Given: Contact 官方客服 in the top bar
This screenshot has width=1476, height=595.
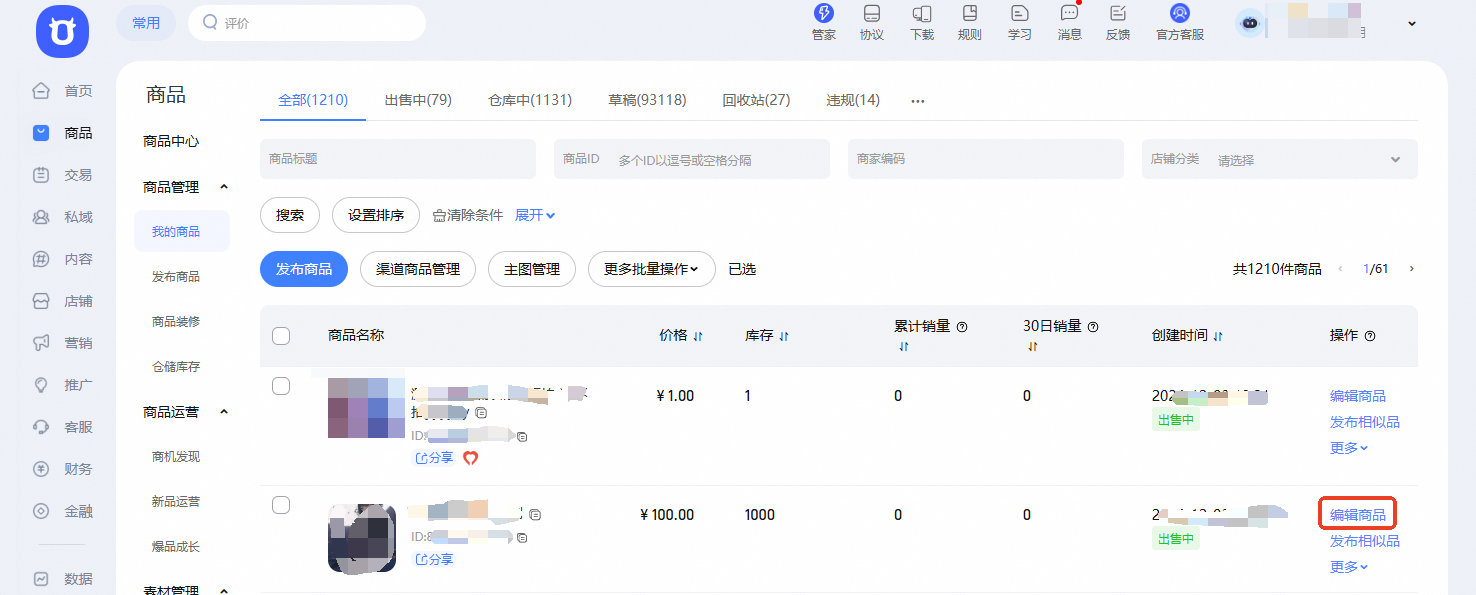Looking at the screenshot, I should 1180,22.
